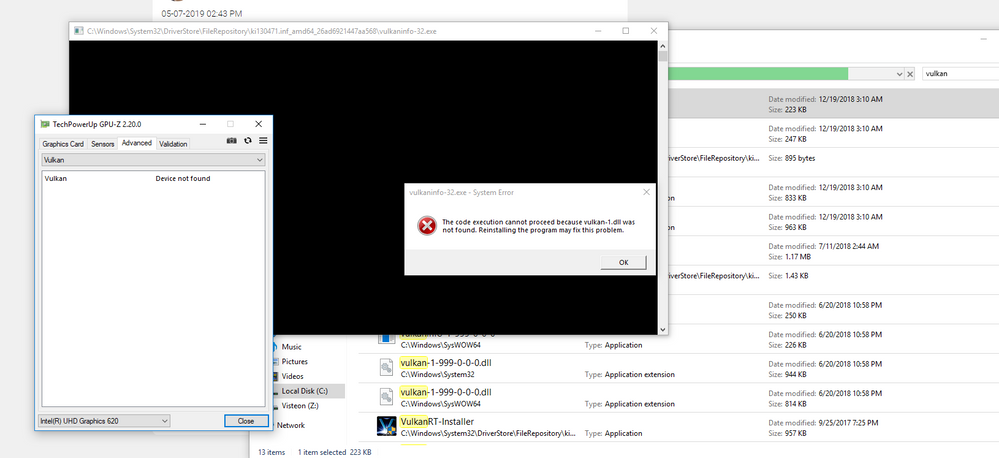Open Music in the Explorer sidebar
Image resolution: width=999 pixels, height=458 pixels.
pyautogui.click(x=291, y=347)
